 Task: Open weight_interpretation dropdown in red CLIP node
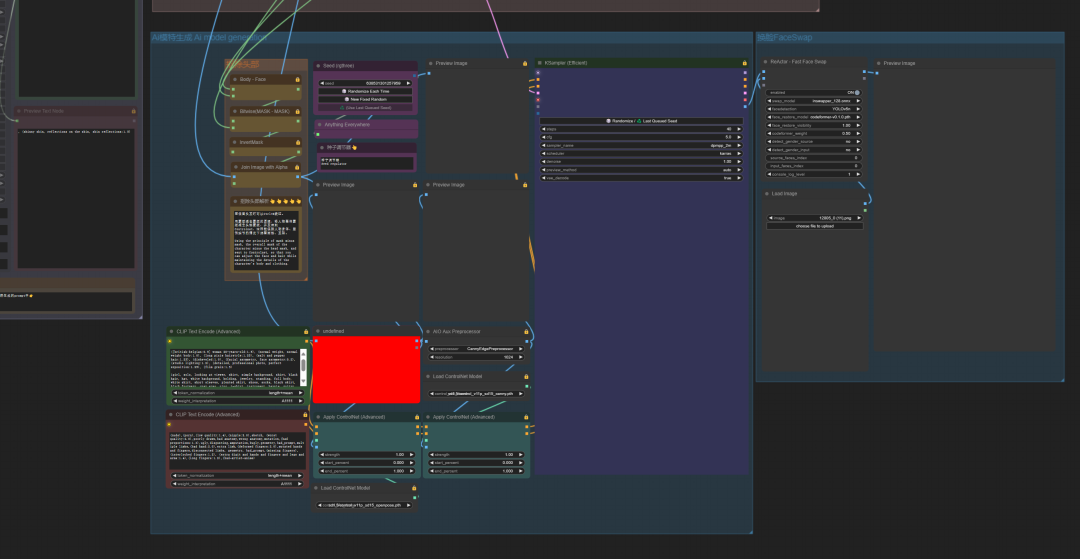(x=238, y=484)
